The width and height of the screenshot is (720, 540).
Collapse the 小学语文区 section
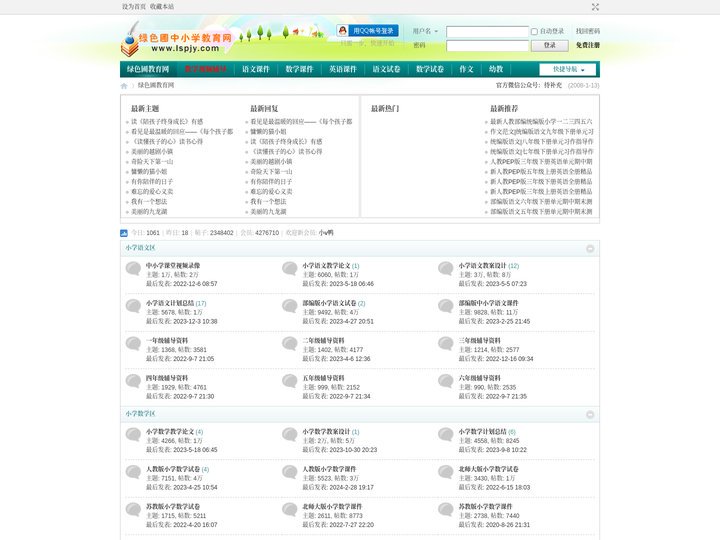pyautogui.click(x=590, y=248)
